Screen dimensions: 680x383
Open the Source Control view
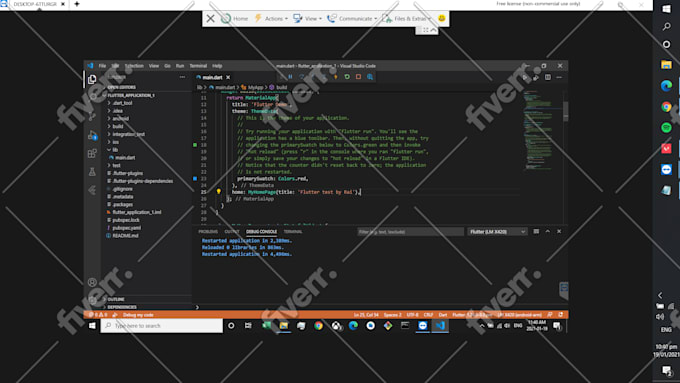pos(92,116)
